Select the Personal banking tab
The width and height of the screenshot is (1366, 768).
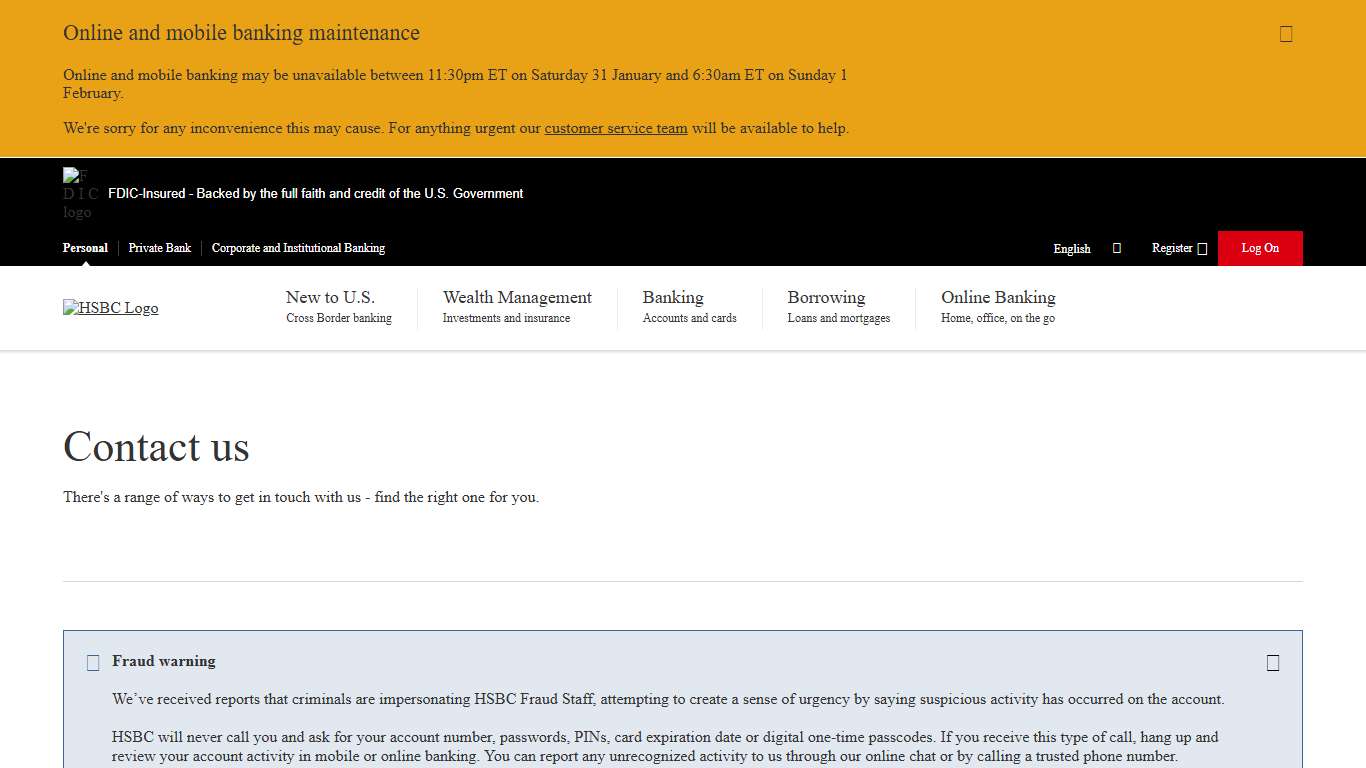[x=85, y=248]
